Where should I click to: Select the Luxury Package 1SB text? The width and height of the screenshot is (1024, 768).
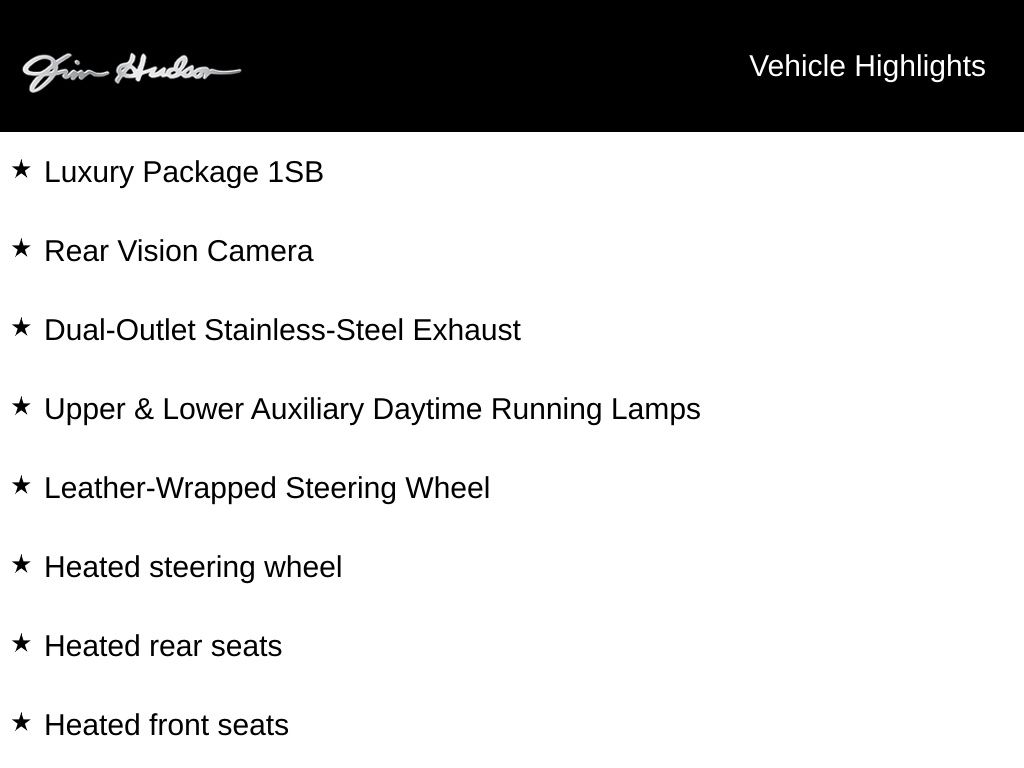[184, 172]
